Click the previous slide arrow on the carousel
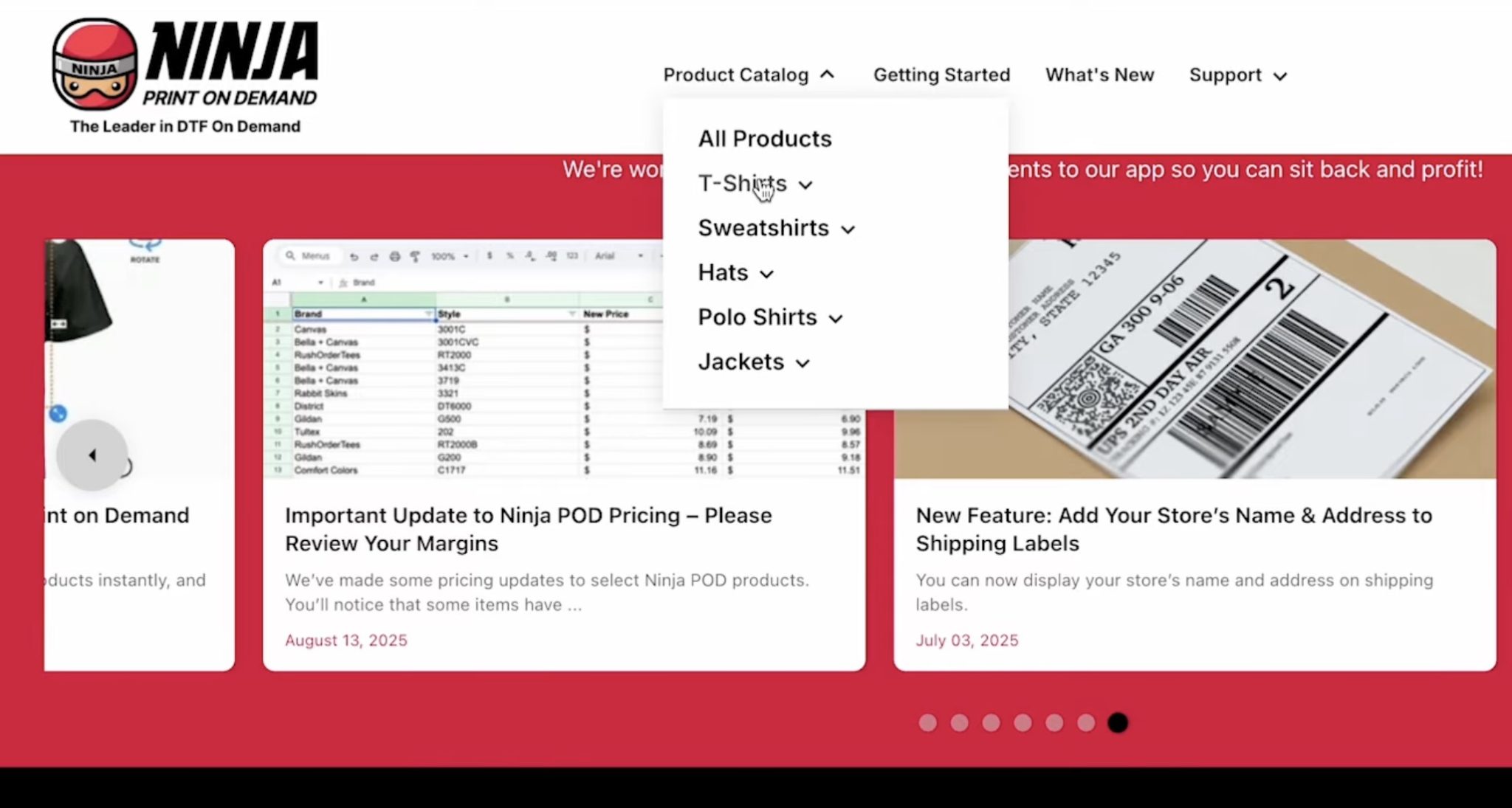 pyautogui.click(x=92, y=455)
